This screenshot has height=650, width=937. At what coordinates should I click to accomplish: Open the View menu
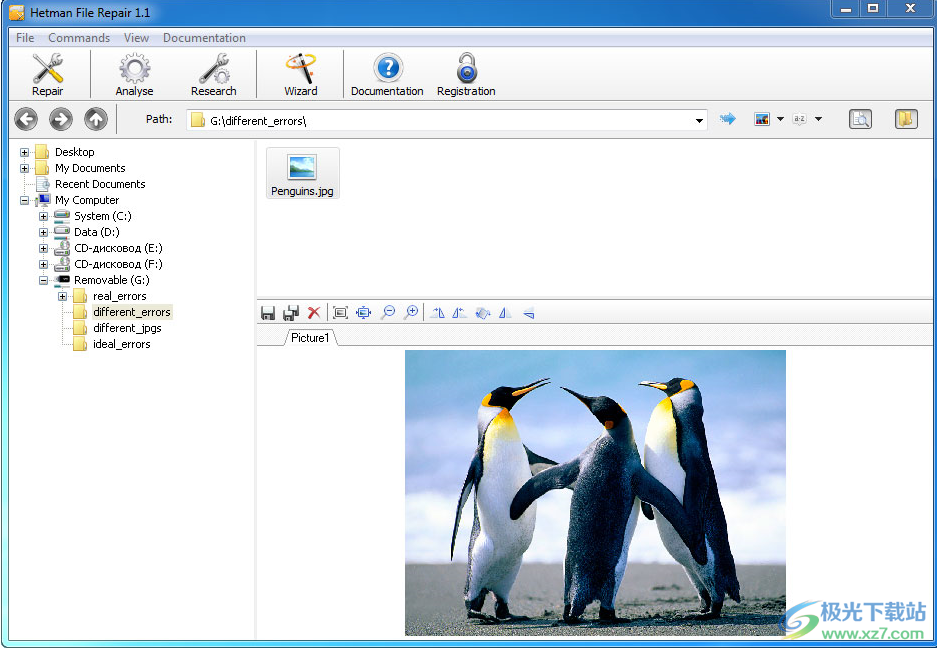pos(136,38)
